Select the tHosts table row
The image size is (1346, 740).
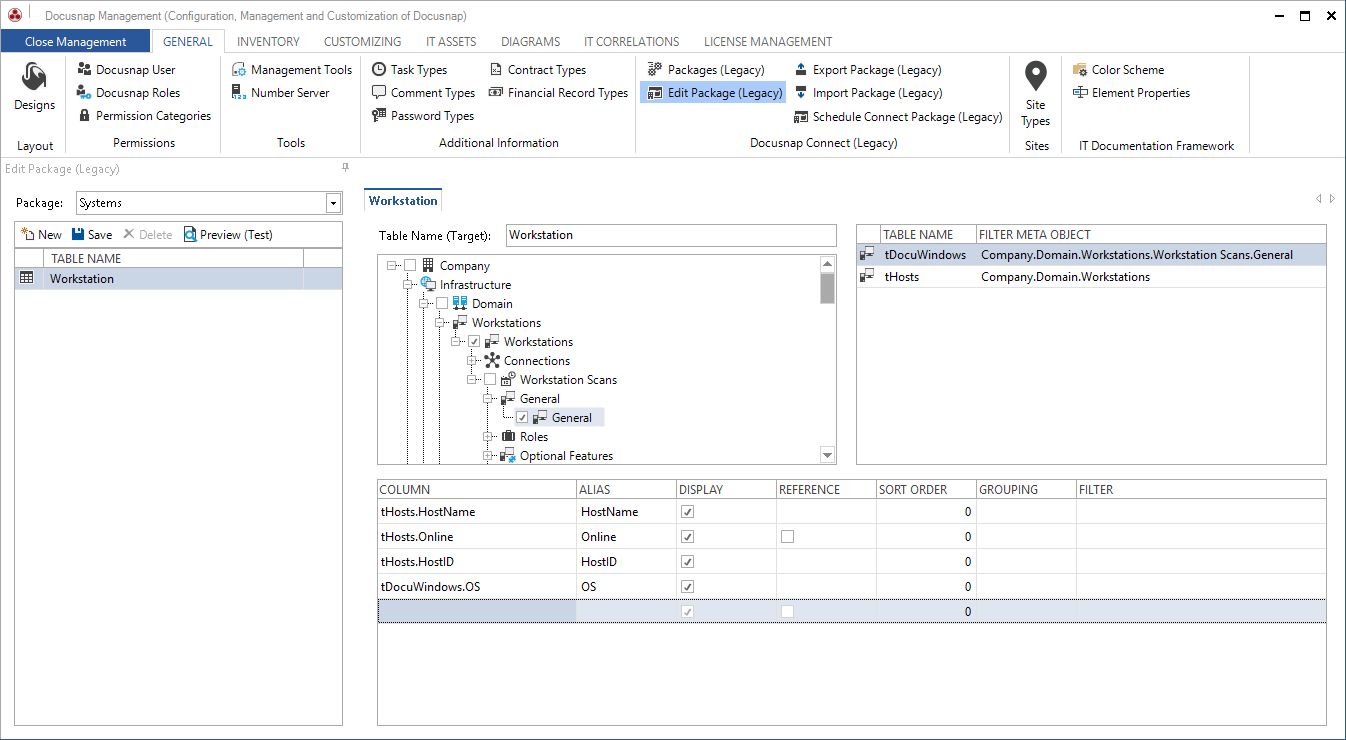click(1092, 277)
